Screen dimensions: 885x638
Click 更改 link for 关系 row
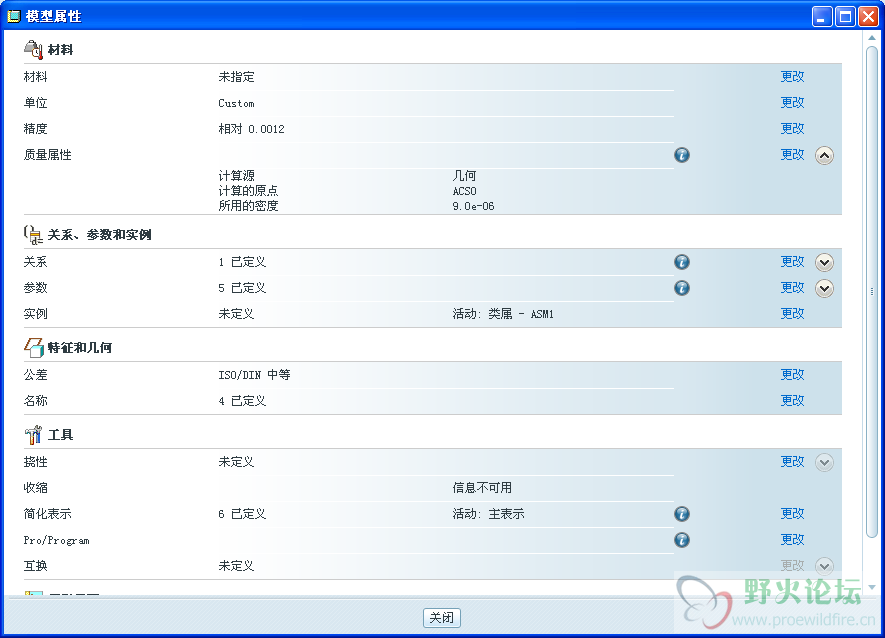792,261
